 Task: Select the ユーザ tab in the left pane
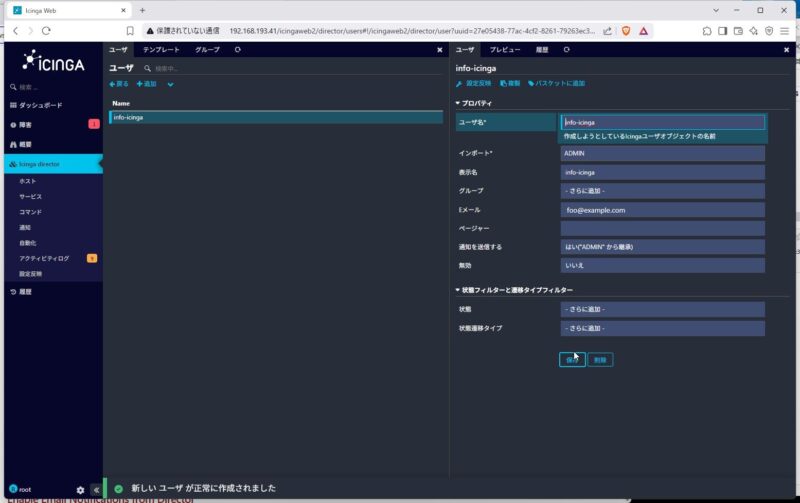(118, 49)
